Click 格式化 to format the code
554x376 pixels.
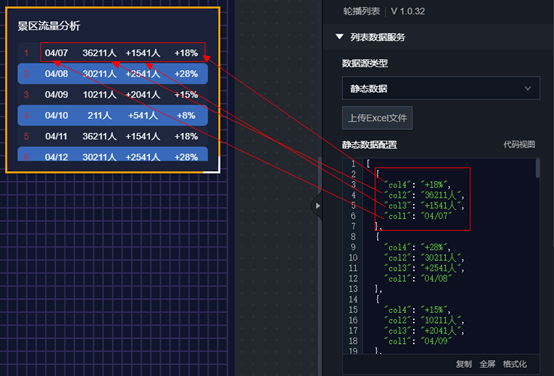click(x=515, y=364)
